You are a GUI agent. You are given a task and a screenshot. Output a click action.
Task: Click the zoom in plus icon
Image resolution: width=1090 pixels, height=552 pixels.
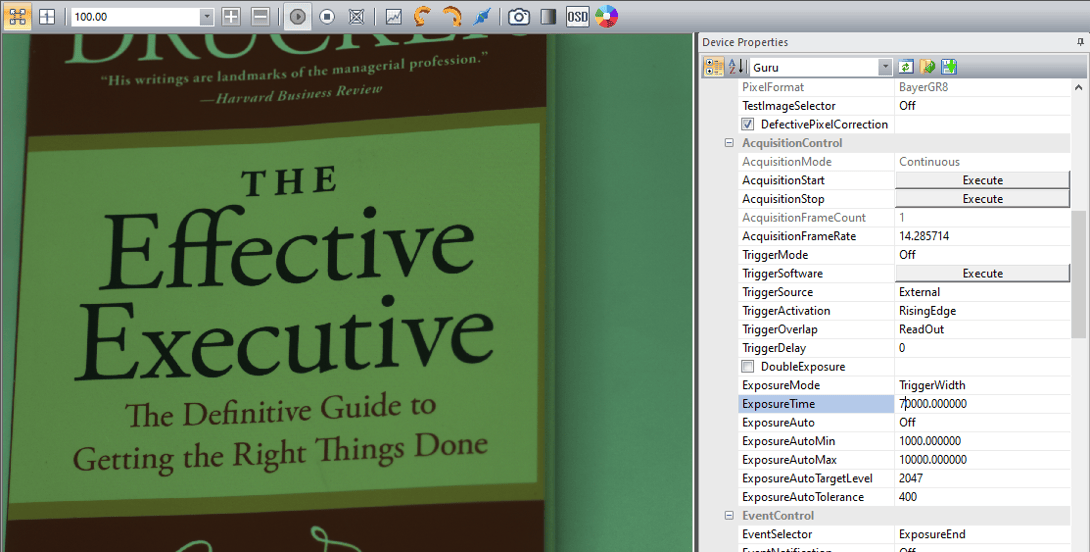tap(231, 17)
